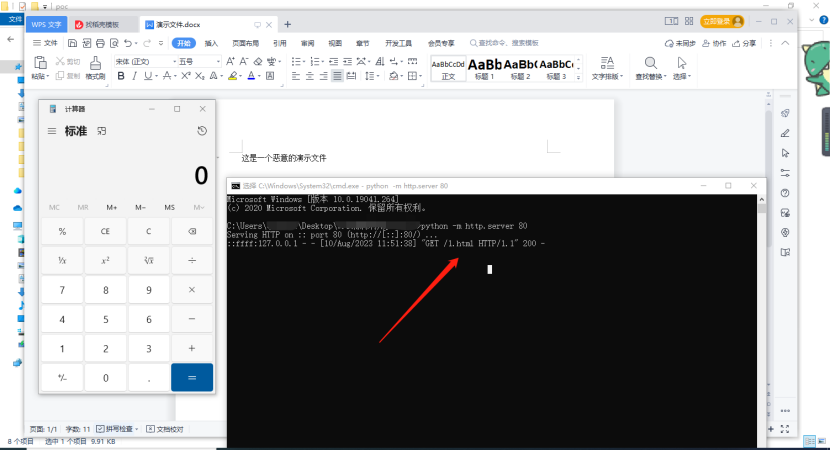This screenshot has width=830, height=450.
Task: Toggle Bold formatting in the ribbon
Action: [119, 76]
